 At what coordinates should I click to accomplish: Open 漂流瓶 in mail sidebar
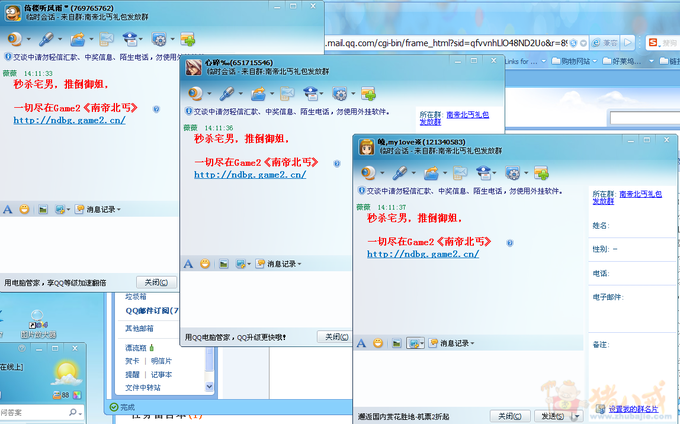136,348
